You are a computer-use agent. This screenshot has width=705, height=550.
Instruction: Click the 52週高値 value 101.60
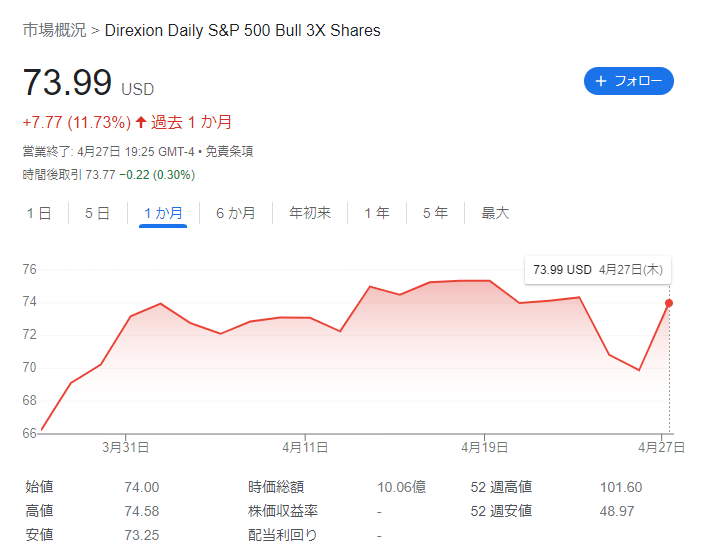point(621,487)
